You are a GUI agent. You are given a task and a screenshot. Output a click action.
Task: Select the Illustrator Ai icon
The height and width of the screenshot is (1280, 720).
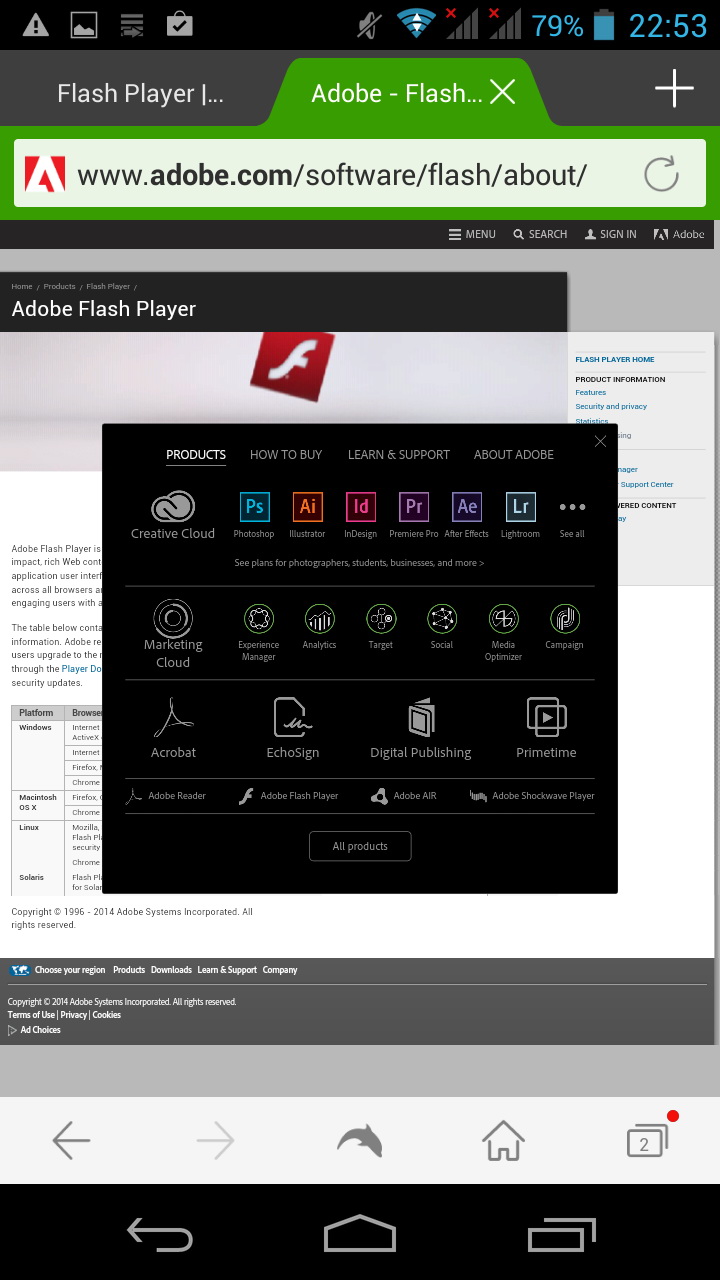point(307,507)
